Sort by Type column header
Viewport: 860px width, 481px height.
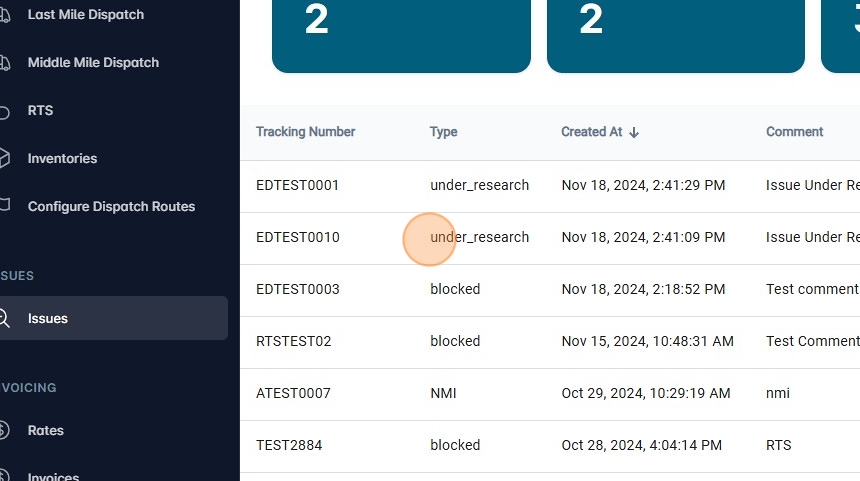443,132
